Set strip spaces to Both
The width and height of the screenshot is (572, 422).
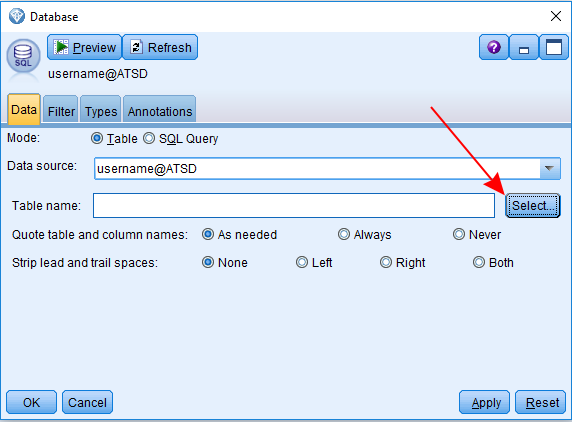(479, 262)
